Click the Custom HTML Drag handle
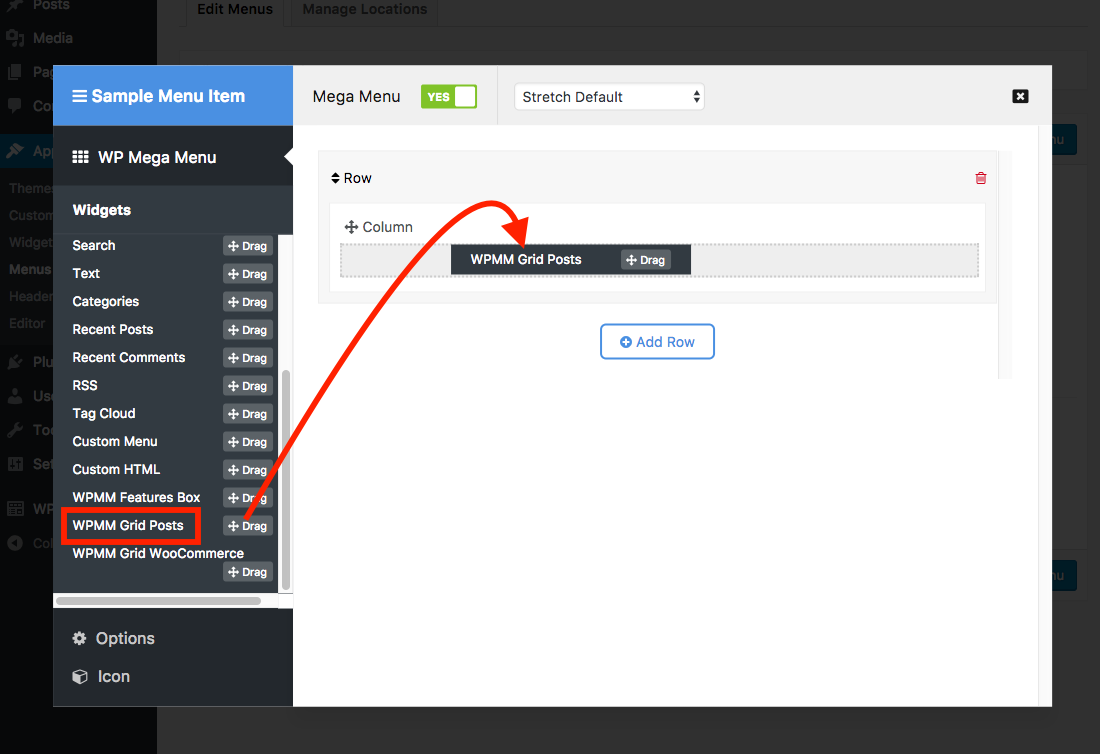The height and width of the screenshot is (754, 1100). point(248,470)
